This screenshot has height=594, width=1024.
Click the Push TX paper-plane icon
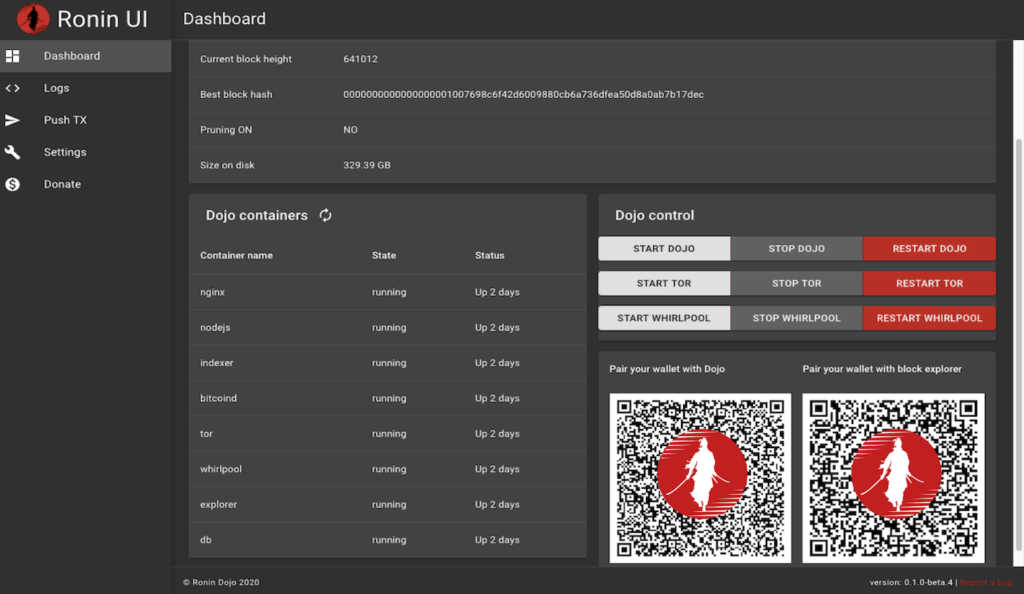(12, 120)
